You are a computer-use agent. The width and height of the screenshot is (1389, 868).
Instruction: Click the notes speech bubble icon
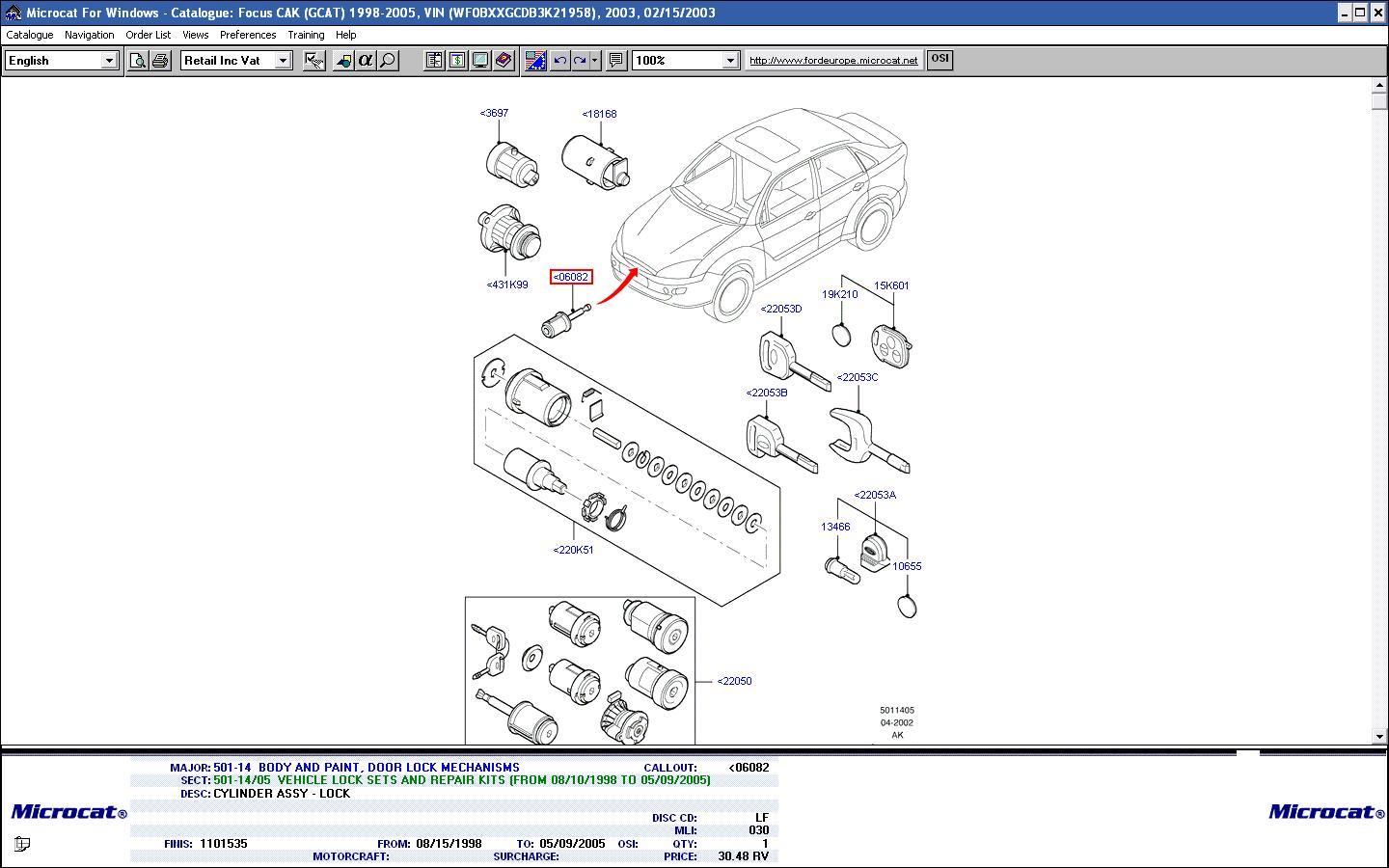pos(616,61)
